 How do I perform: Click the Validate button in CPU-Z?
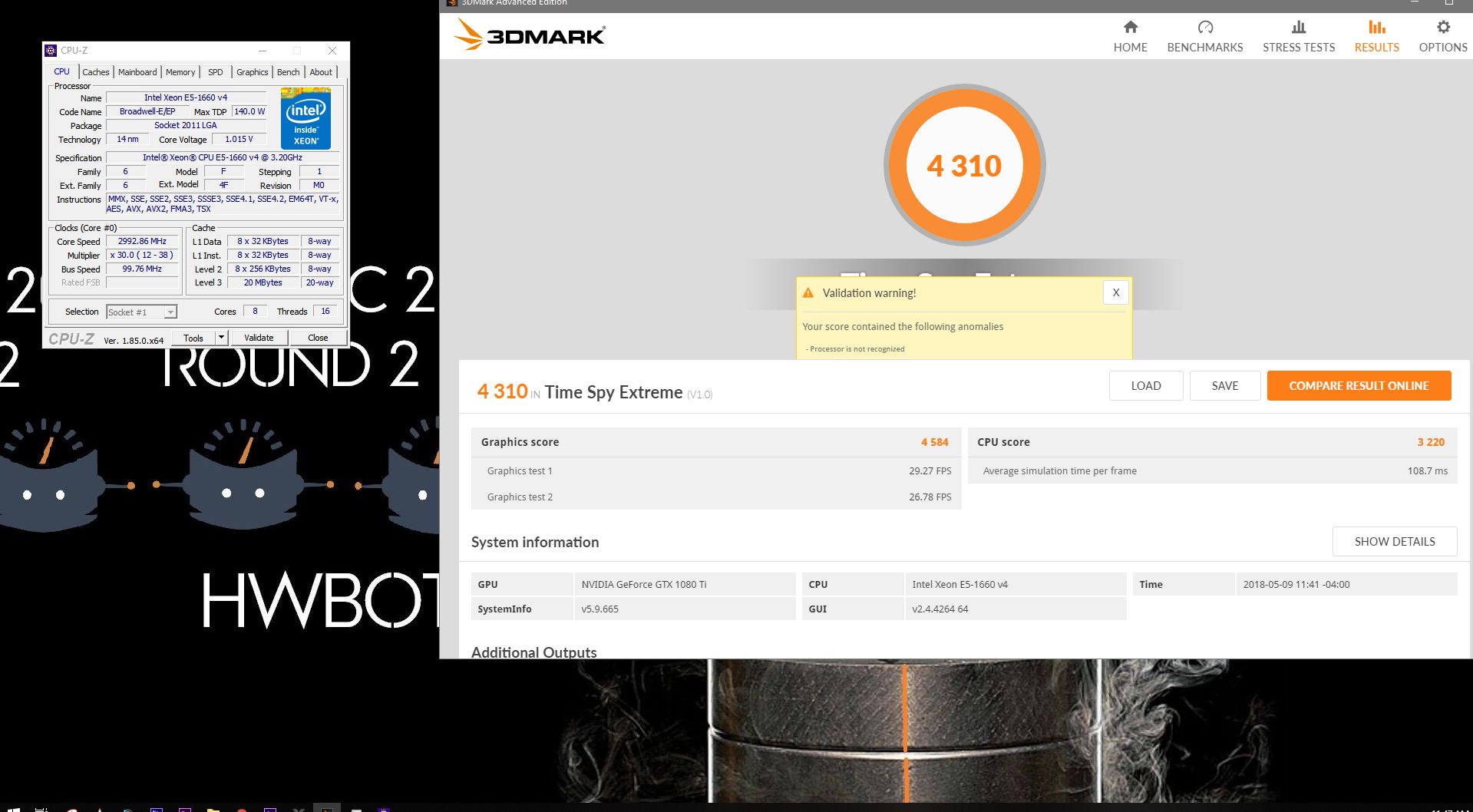click(x=259, y=338)
